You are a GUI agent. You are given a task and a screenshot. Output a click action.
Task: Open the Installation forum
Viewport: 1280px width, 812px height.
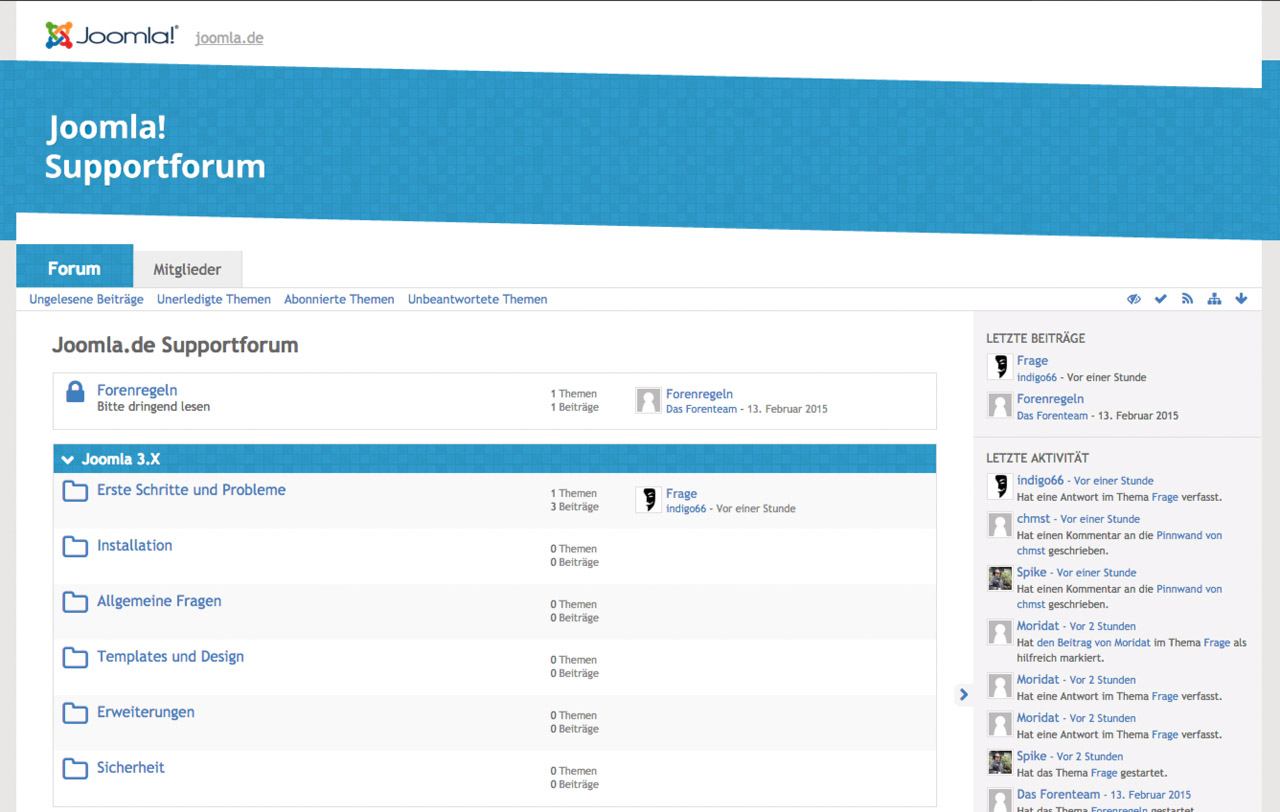tap(134, 545)
